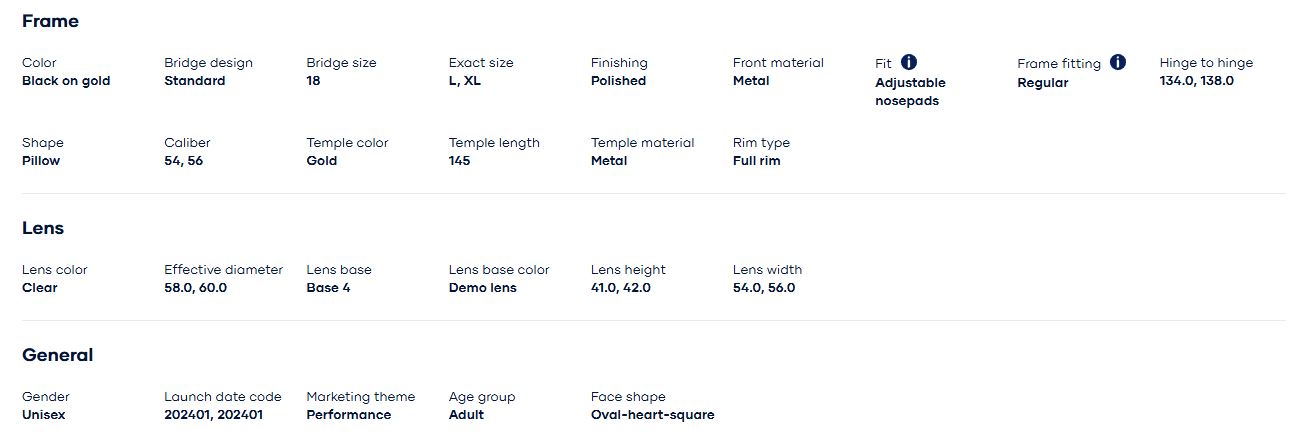Click the Effective diameter value
1295x442 pixels.
coord(195,288)
